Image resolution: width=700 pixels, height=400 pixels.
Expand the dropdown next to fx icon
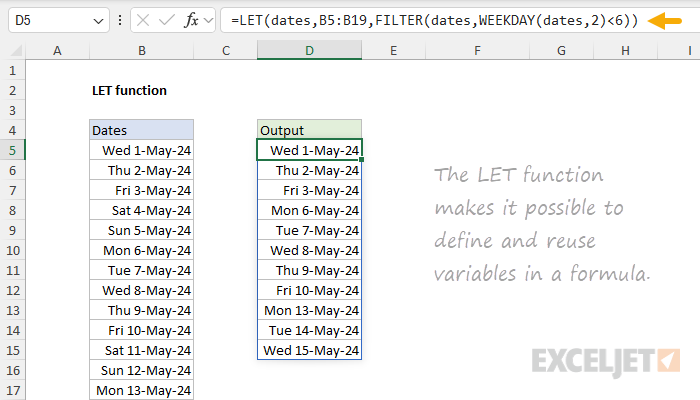click(208, 20)
